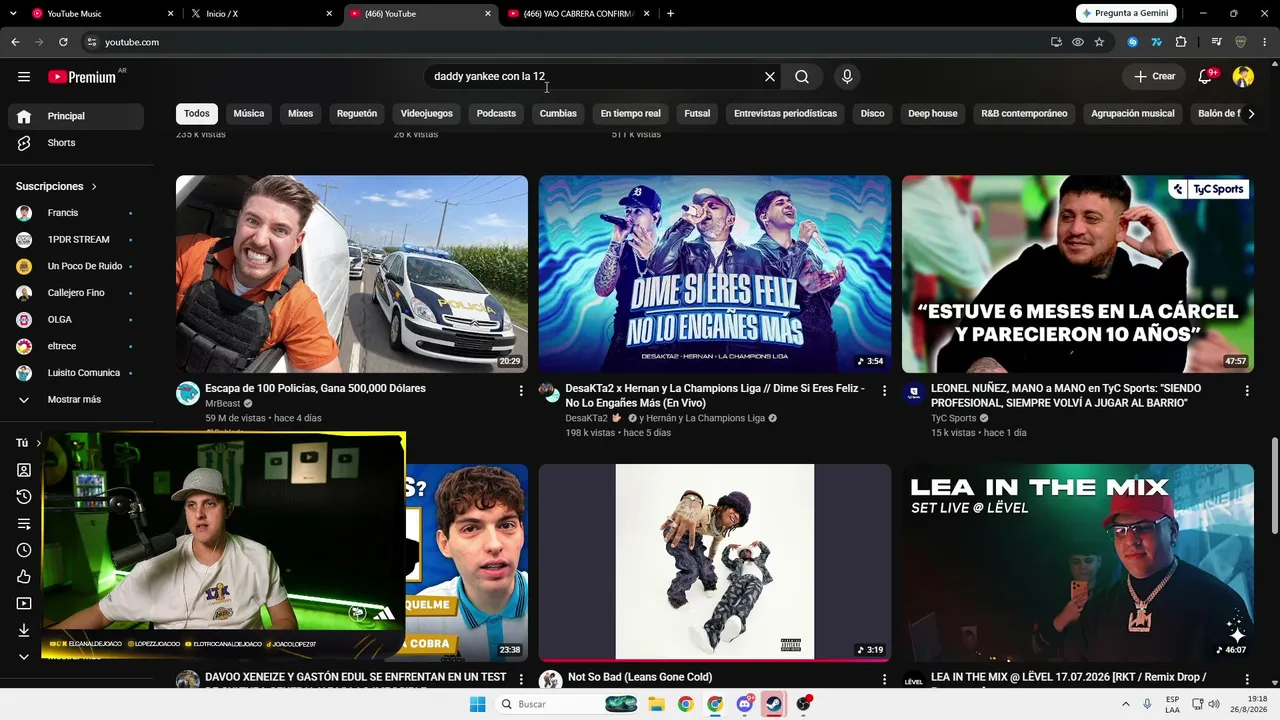Open options menu for LEONEL NUÑEZ video
The image size is (1280, 720).
click(x=1247, y=391)
